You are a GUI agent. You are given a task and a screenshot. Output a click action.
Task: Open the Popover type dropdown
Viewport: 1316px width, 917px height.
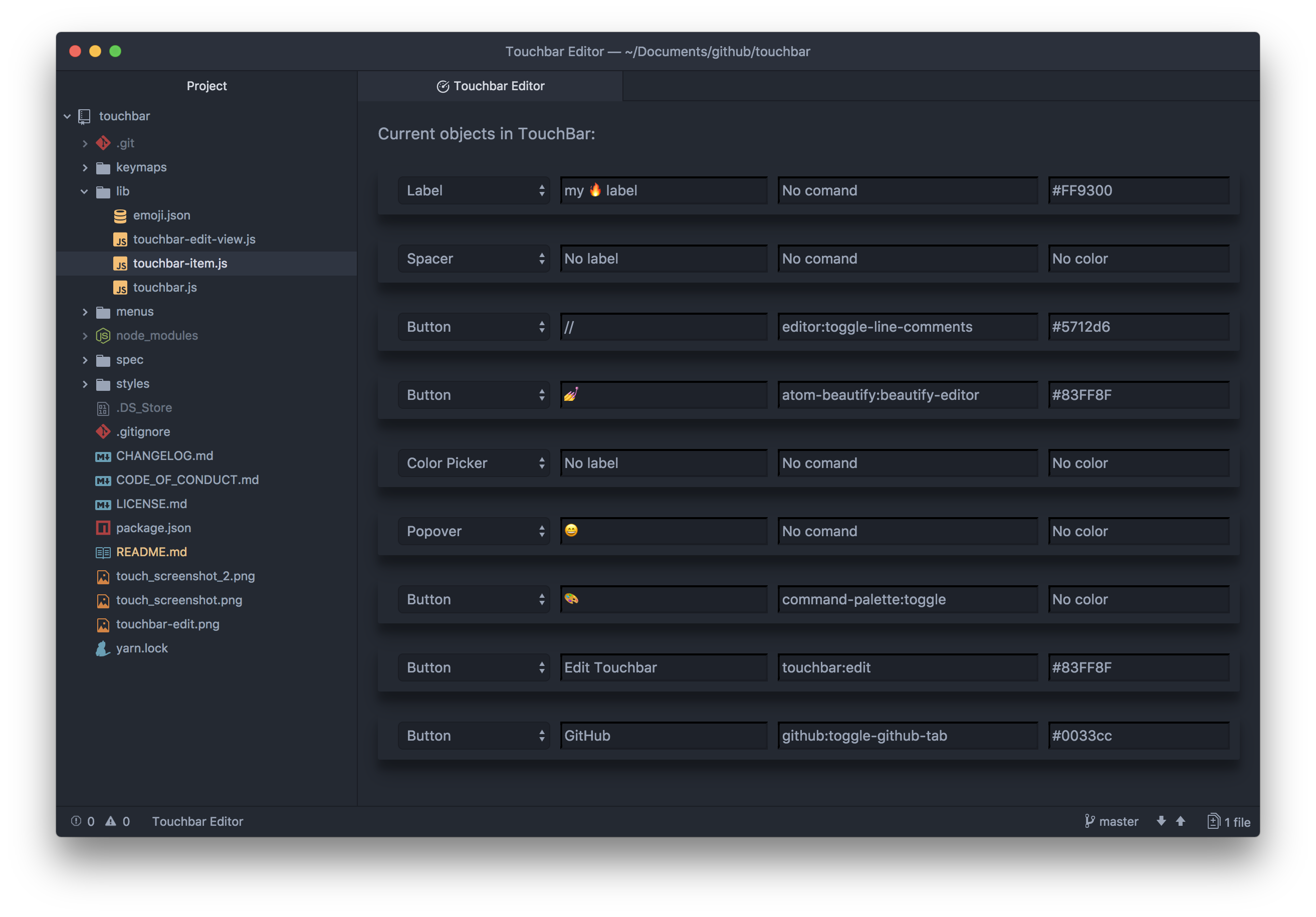pyautogui.click(x=474, y=531)
